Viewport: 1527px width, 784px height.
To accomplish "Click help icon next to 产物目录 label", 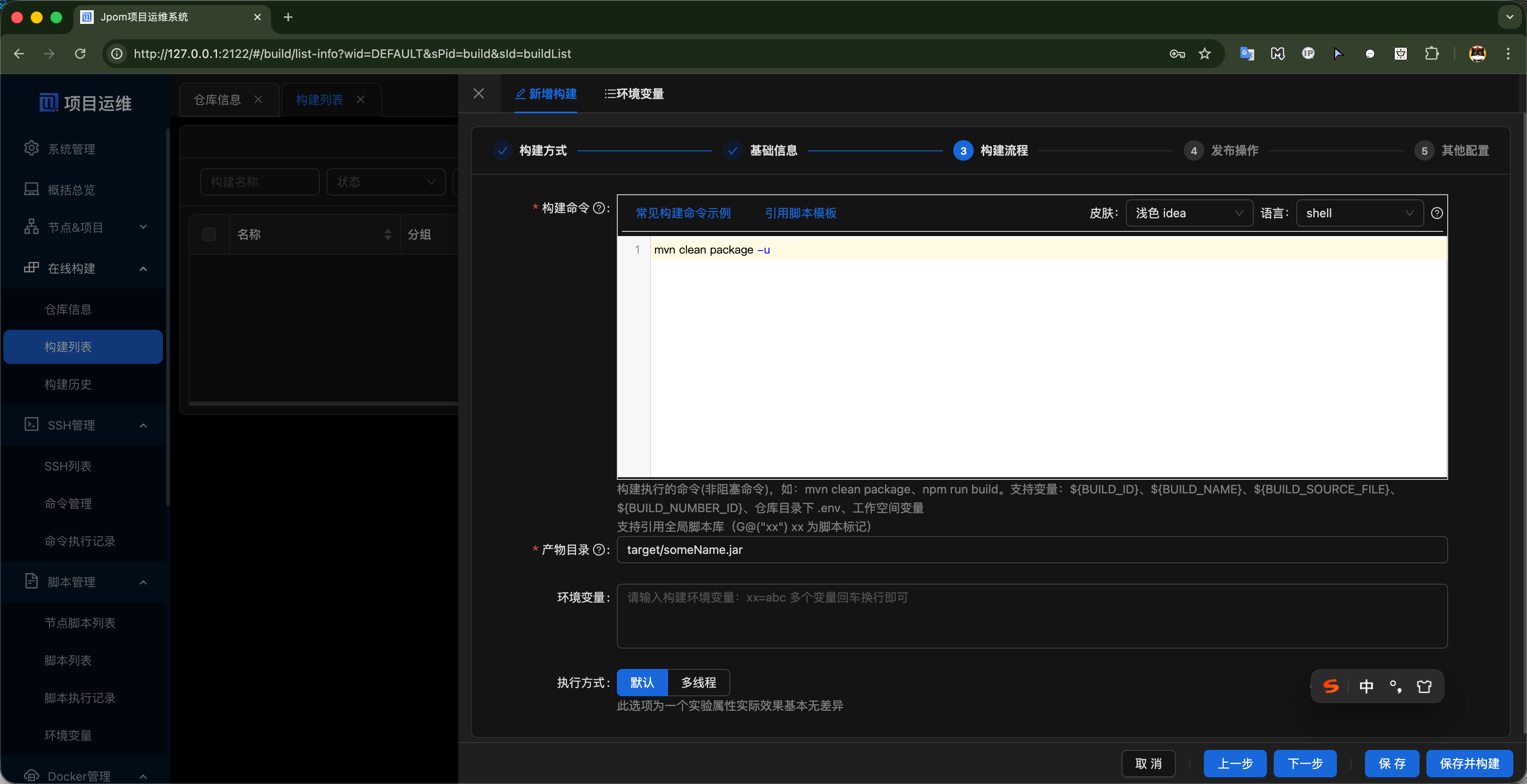I will (599, 550).
